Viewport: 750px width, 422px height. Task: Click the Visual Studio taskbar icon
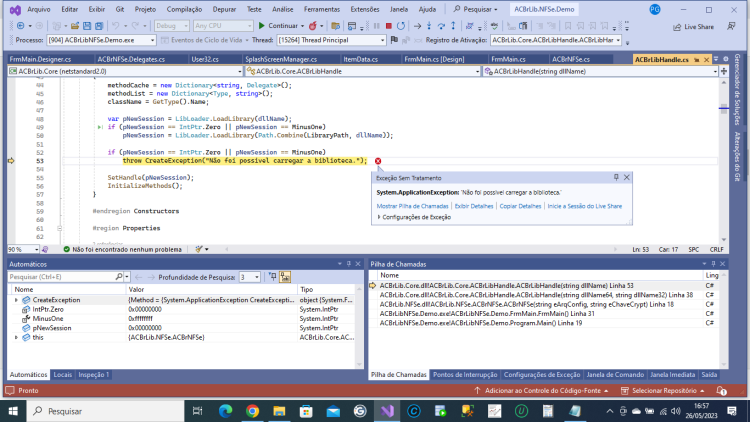[387, 411]
